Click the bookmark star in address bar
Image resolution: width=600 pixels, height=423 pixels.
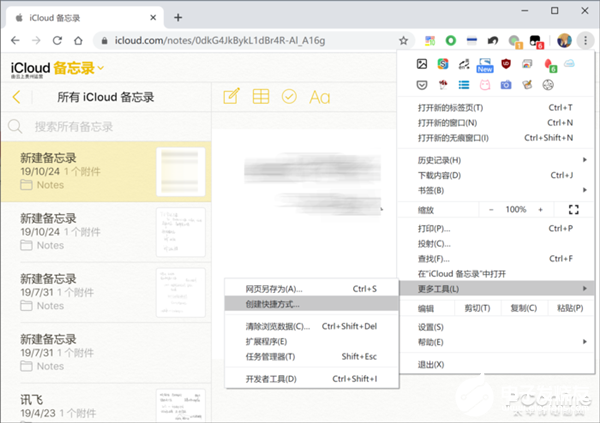tap(404, 41)
